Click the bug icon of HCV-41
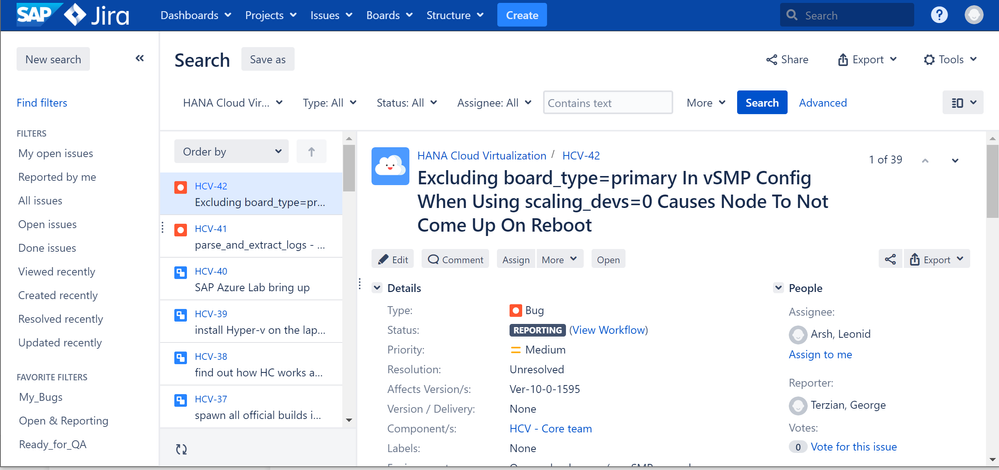 (x=180, y=229)
